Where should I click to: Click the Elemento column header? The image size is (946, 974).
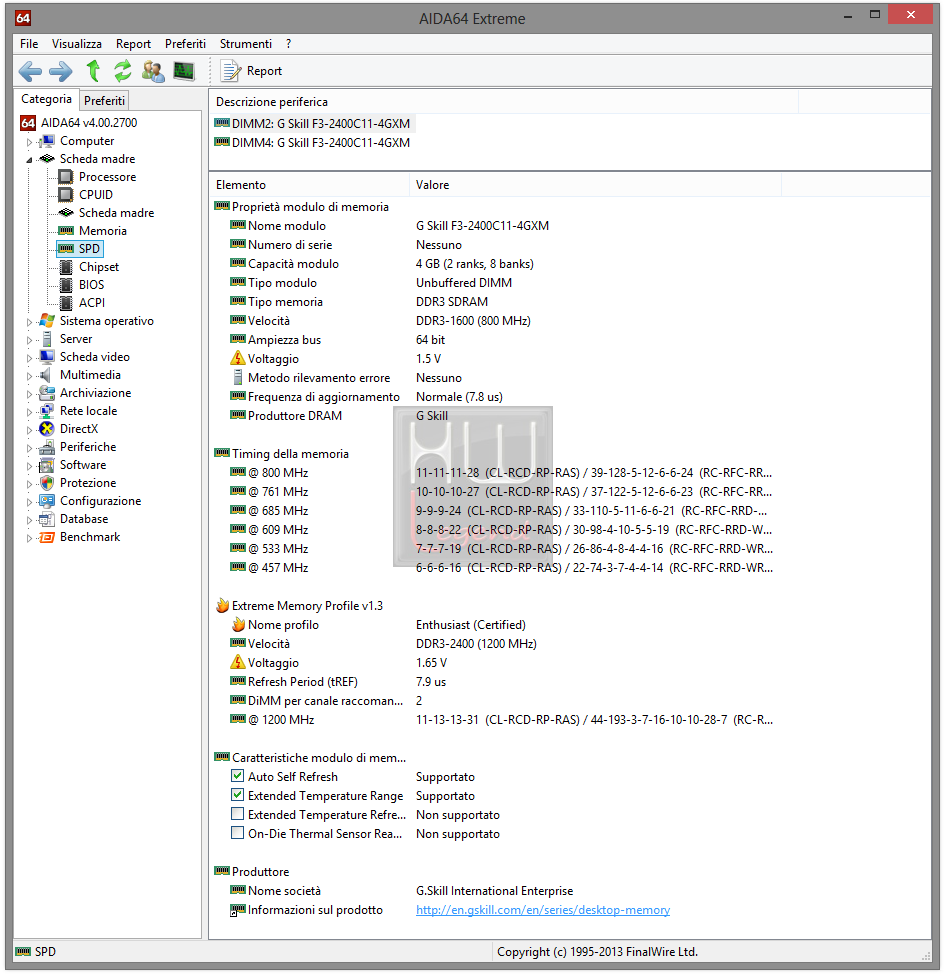coord(309,185)
